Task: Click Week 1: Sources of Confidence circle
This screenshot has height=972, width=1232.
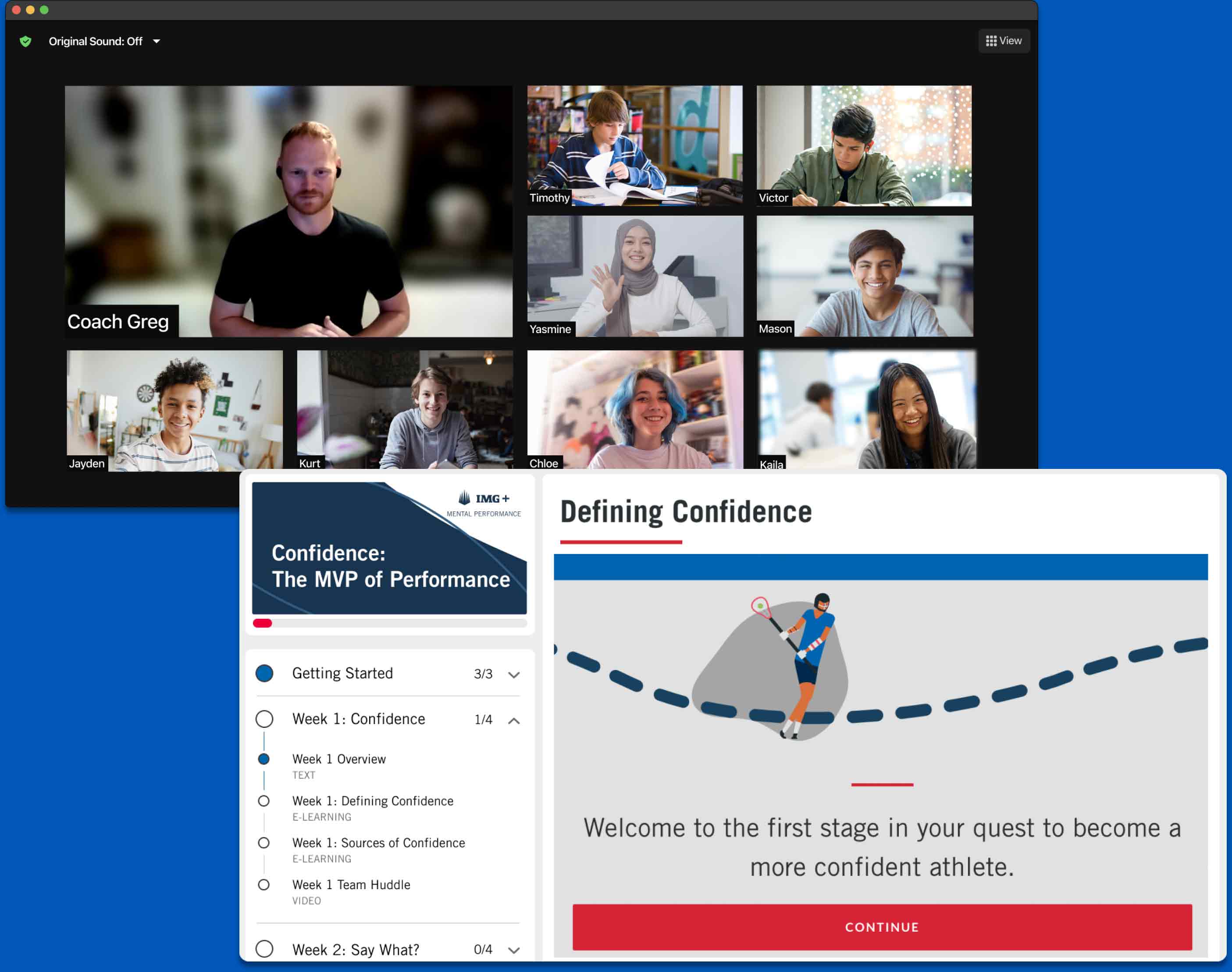Action: pyautogui.click(x=263, y=843)
